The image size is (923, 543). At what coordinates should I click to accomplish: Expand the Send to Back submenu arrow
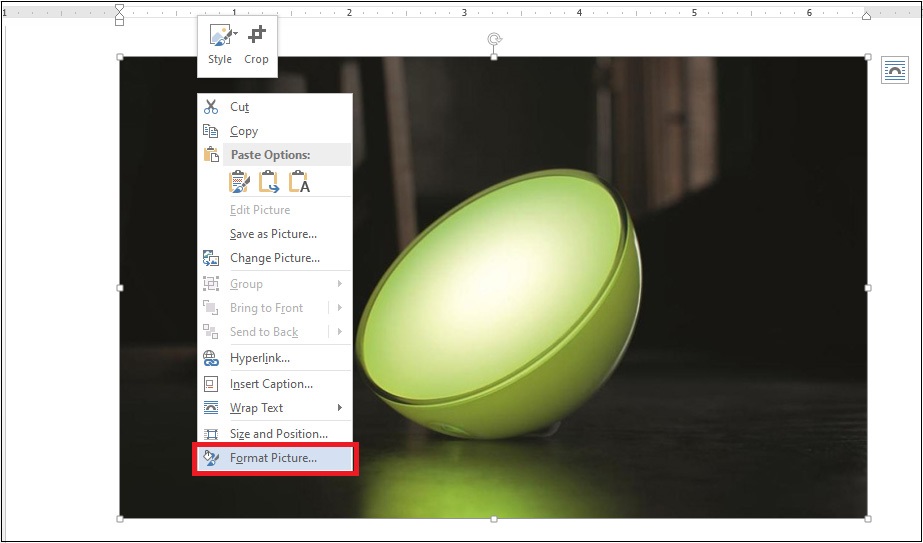point(340,332)
